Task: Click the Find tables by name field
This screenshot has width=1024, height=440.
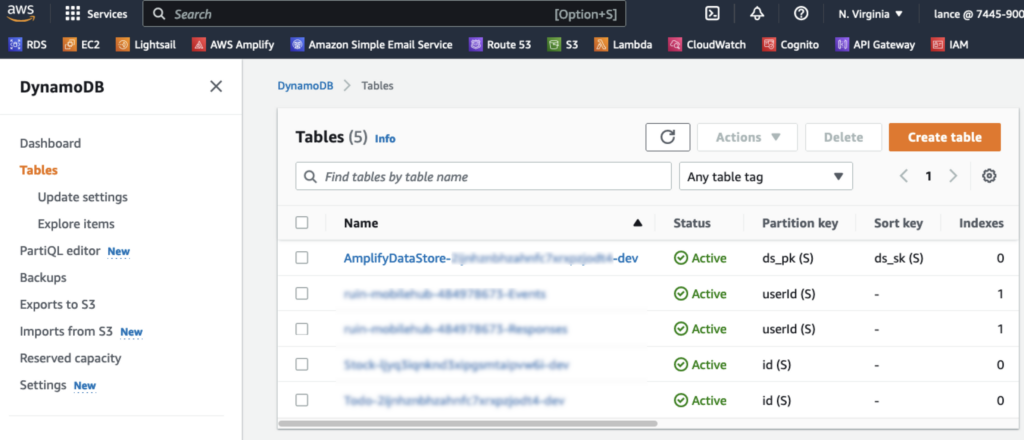Action: point(483,176)
